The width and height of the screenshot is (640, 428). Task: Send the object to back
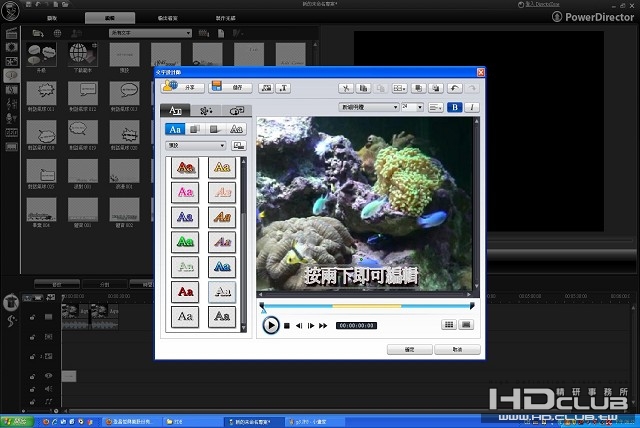(x=436, y=88)
